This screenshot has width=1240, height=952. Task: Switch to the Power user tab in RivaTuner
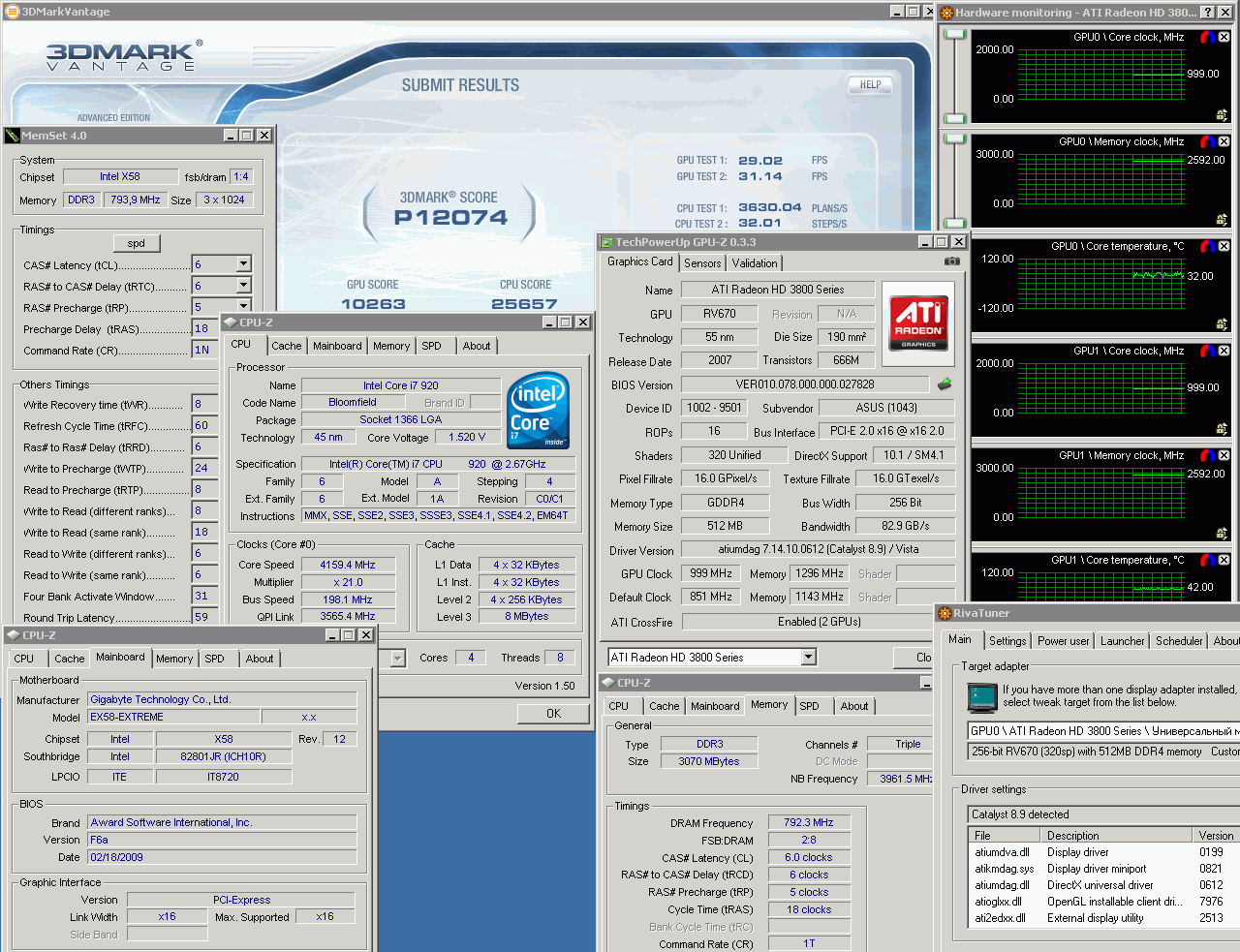[x=1064, y=641]
